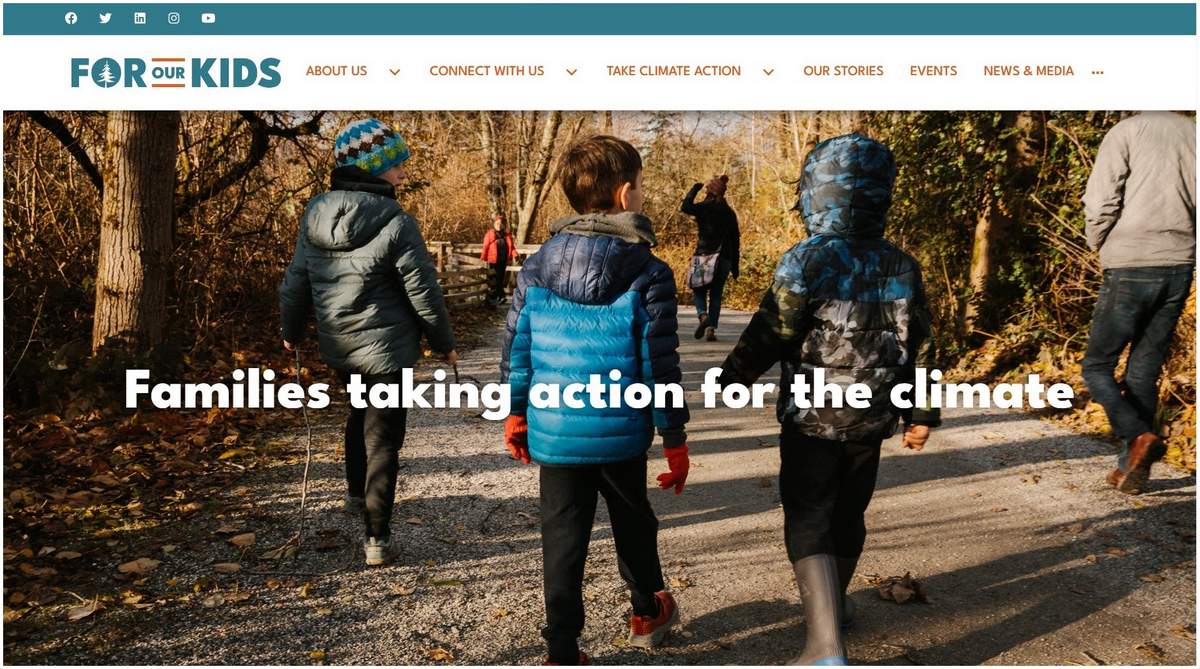Open the Facebook page icon

[x=71, y=18]
